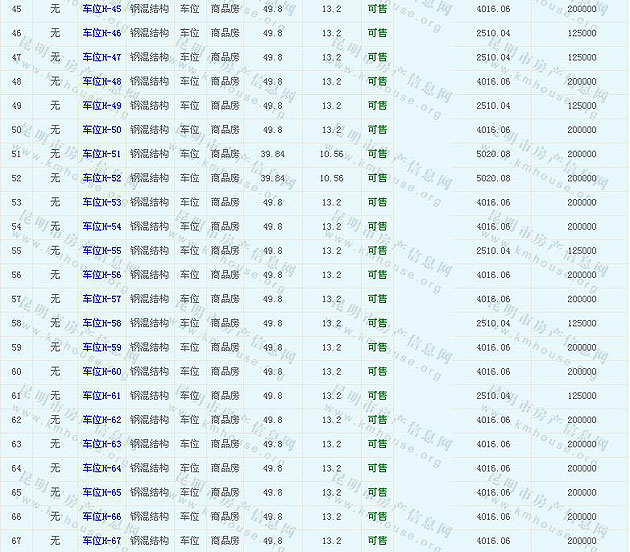View the 车位K-65 listing link
630x552 pixels.
click(101, 493)
